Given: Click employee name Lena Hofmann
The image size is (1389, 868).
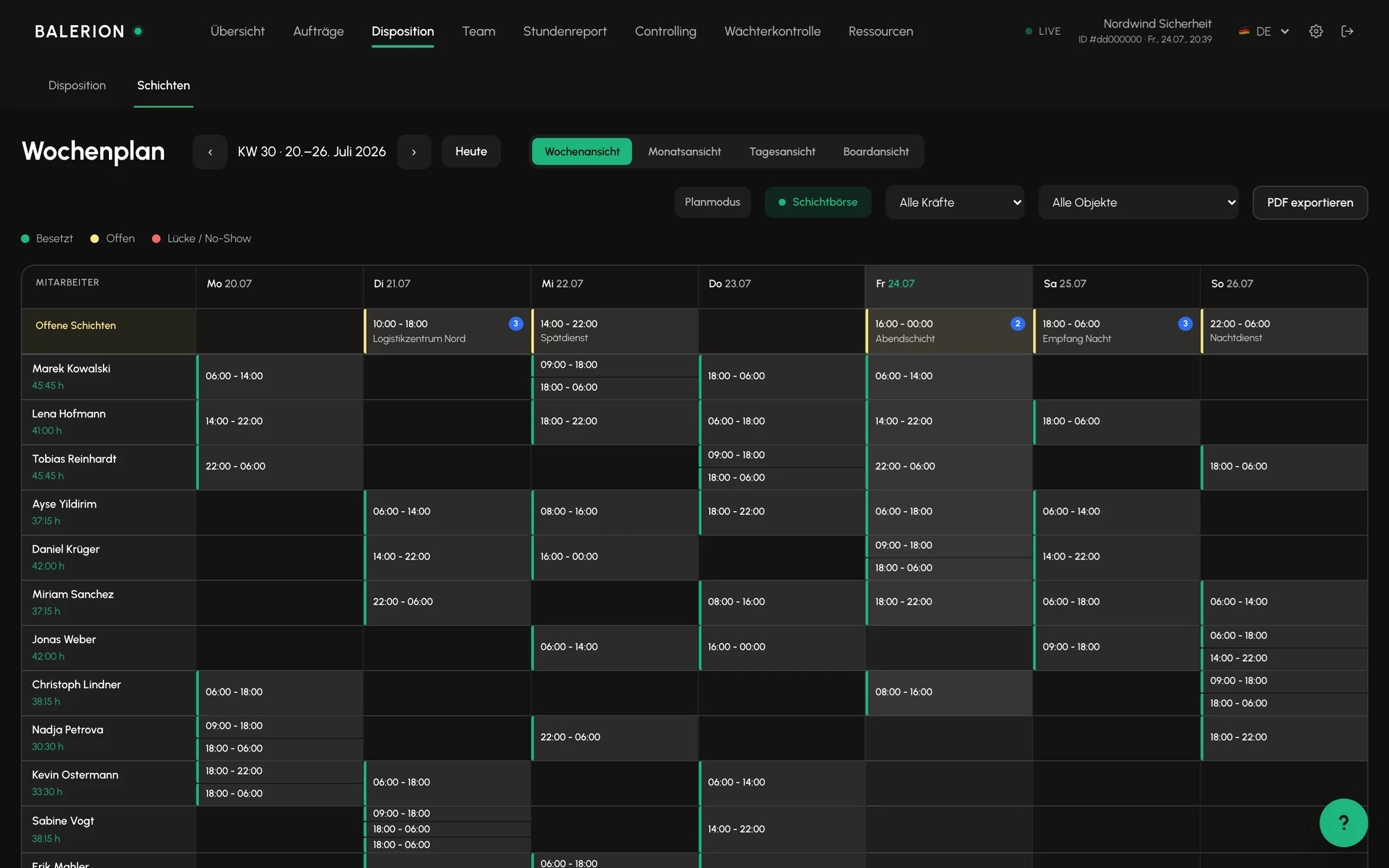Looking at the screenshot, I should click(69, 414).
